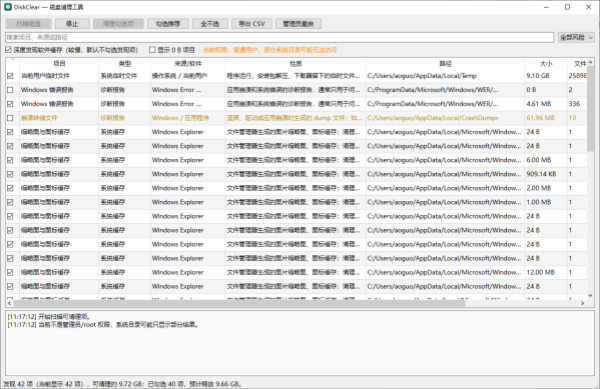
Task: Click the log line about missing 管理员/root 权限
Action: point(103,325)
